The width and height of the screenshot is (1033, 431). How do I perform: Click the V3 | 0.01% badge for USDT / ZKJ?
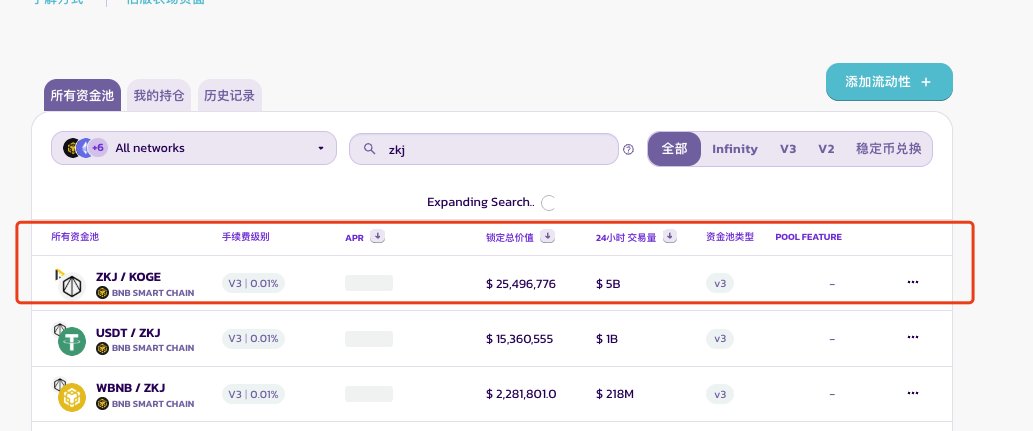coord(253,339)
